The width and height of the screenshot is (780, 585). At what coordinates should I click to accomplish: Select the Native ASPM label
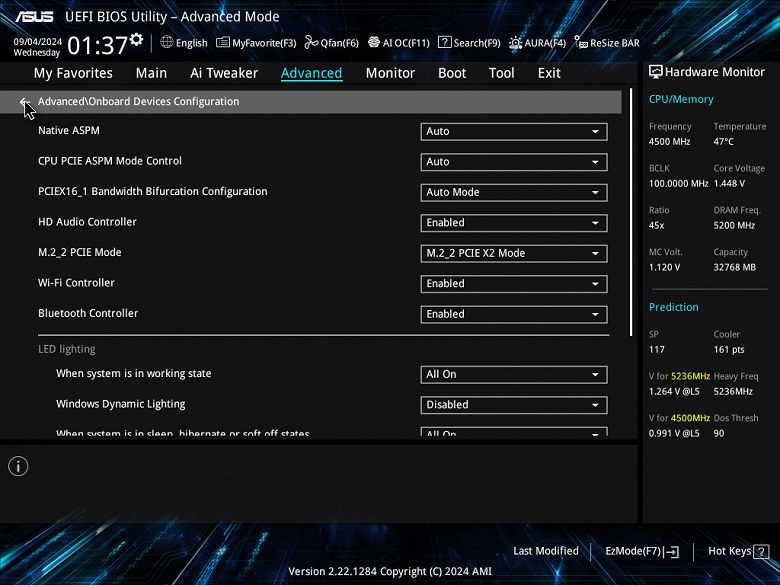click(x=69, y=130)
